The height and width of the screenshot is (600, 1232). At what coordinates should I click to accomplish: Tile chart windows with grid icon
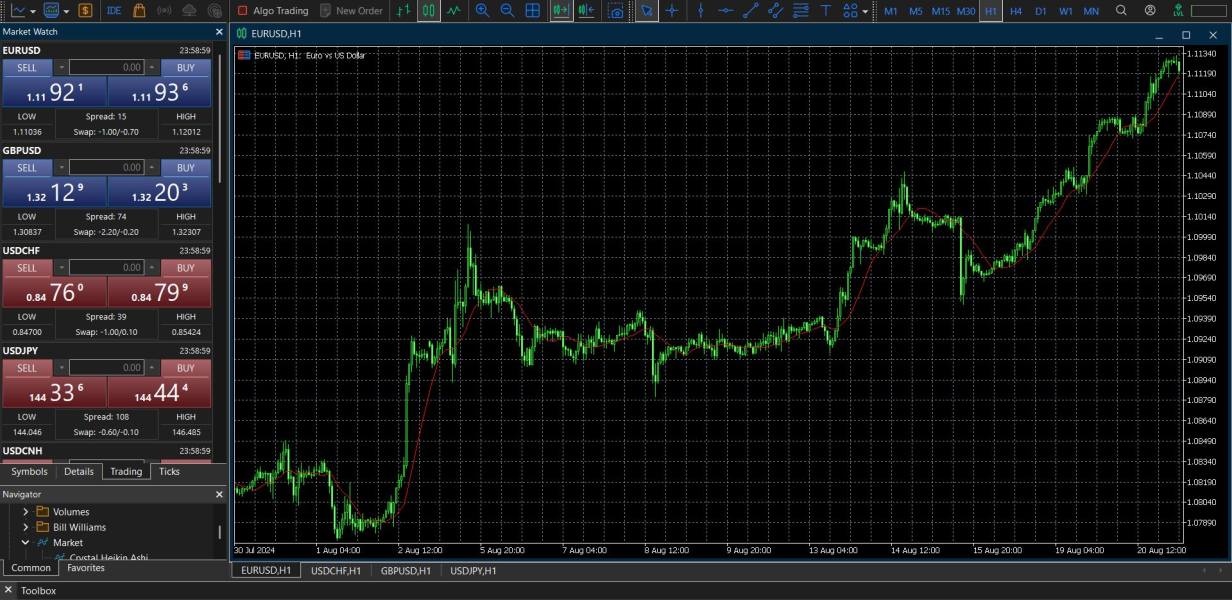click(x=533, y=11)
